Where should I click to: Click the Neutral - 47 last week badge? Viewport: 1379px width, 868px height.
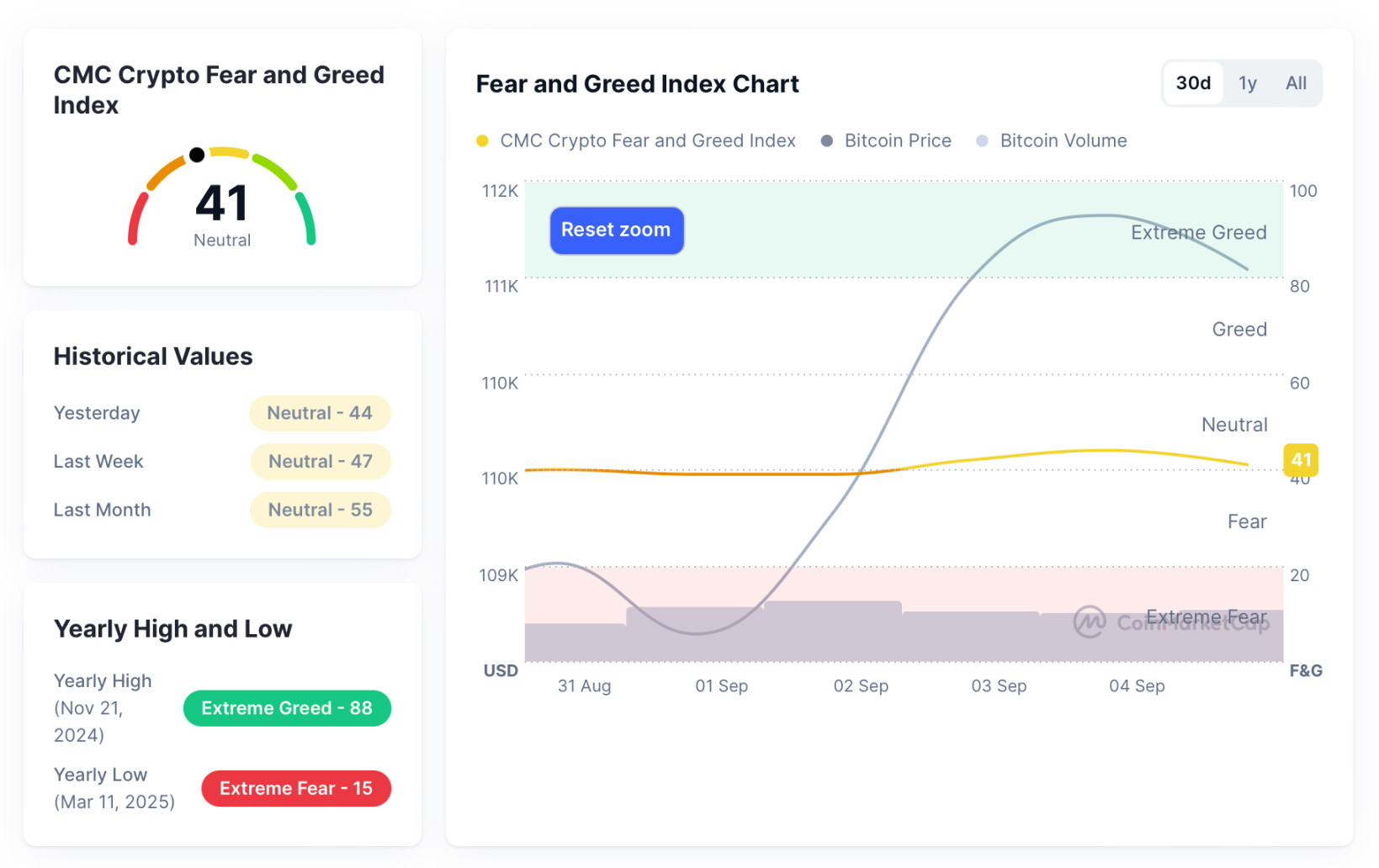pyautogui.click(x=320, y=462)
